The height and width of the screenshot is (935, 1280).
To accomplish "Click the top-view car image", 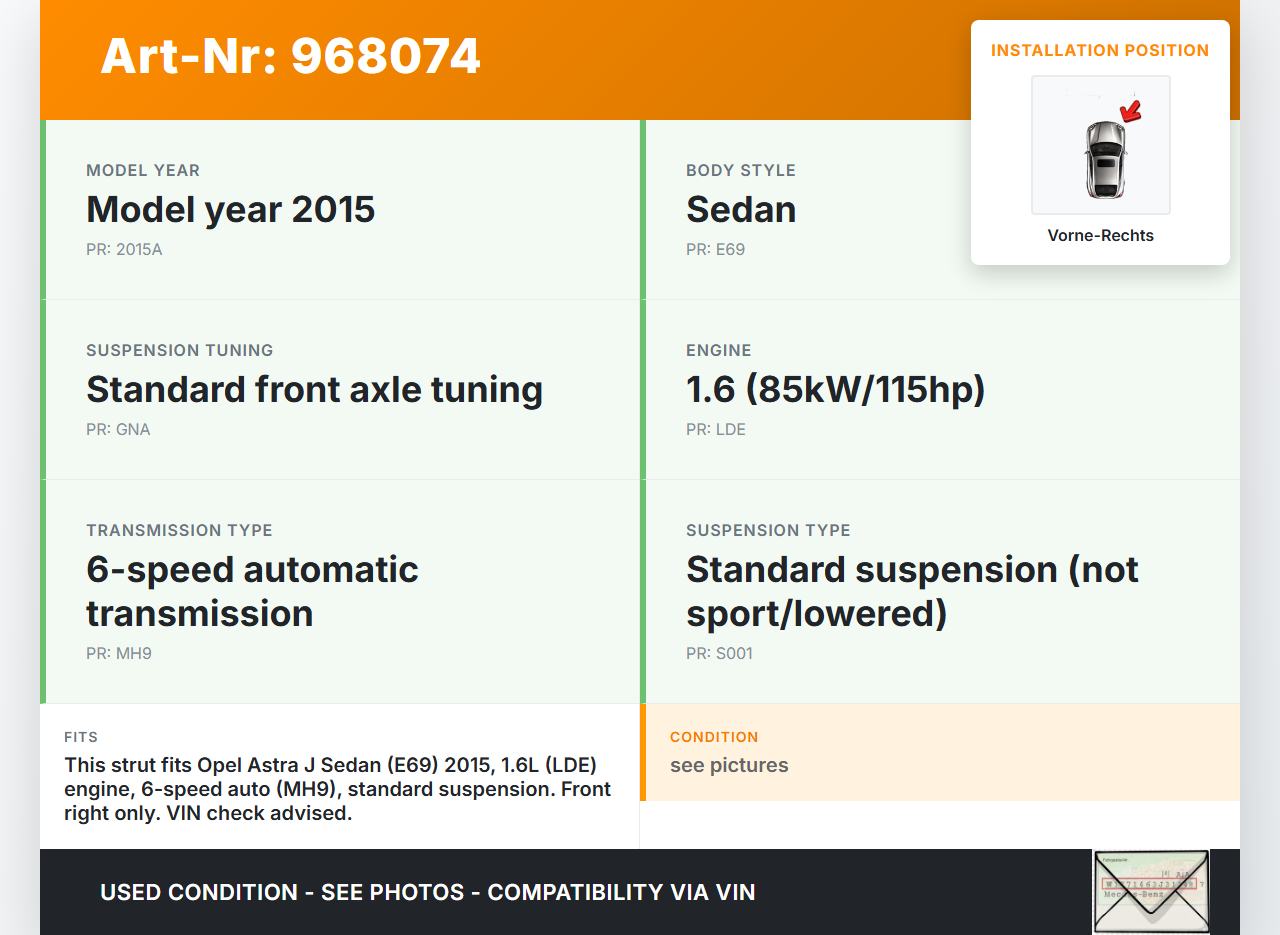I will (x=1104, y=158).
